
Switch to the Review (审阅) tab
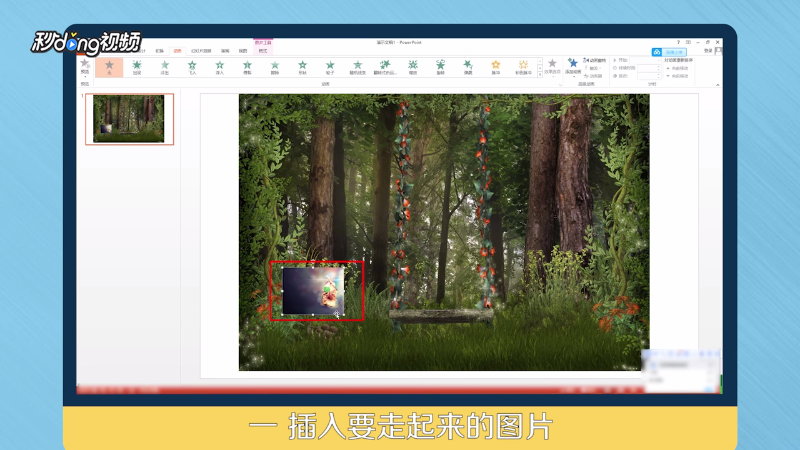[x=225, y=51]
